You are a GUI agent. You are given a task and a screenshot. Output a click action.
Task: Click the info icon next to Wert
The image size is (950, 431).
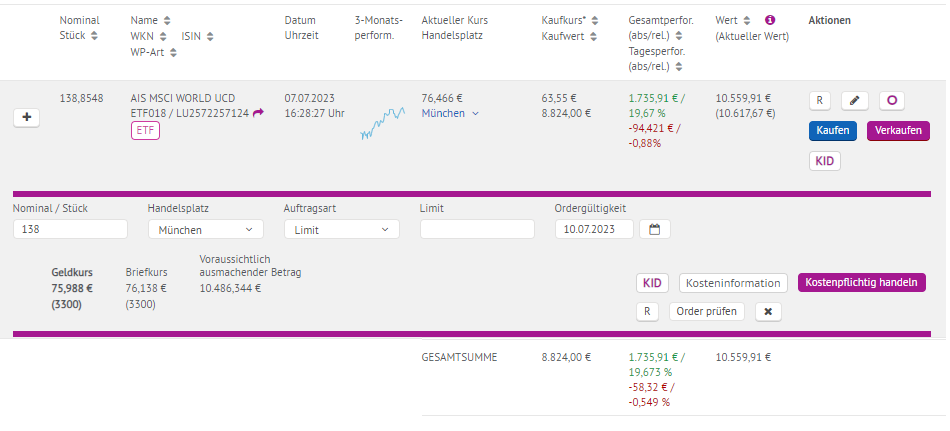coord(770,20)
